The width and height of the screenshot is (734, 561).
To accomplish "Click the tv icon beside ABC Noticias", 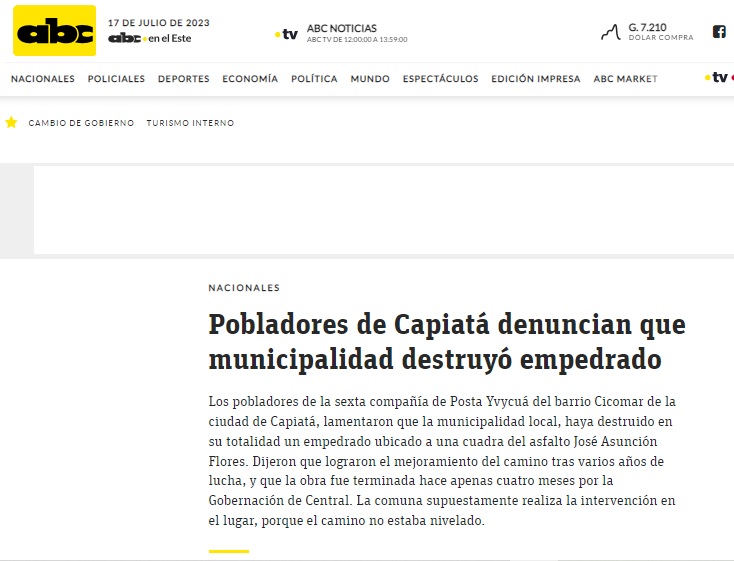I will pos(286,34).
